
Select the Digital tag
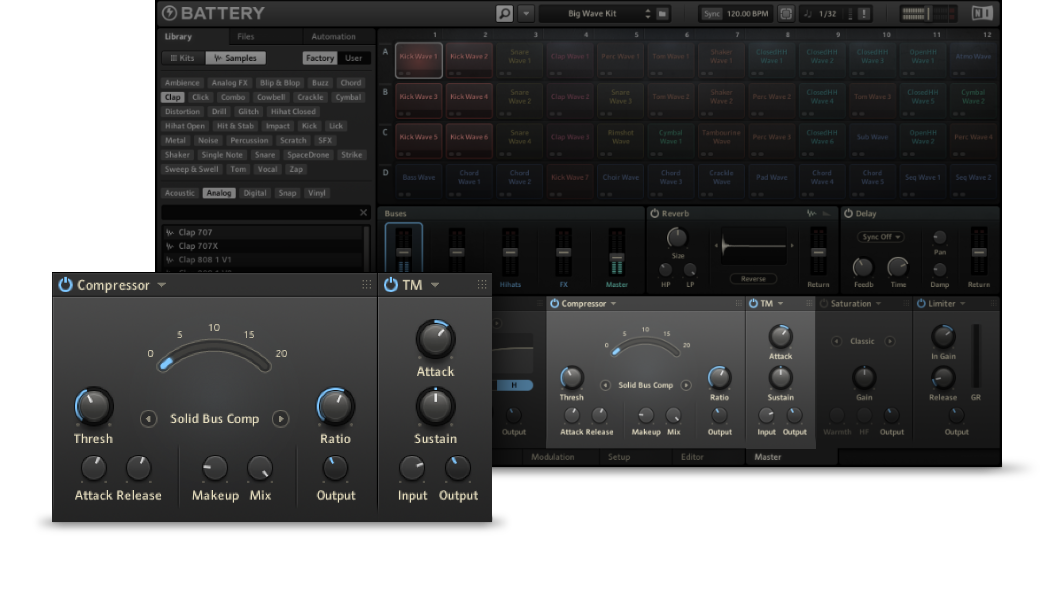(255, 193)
